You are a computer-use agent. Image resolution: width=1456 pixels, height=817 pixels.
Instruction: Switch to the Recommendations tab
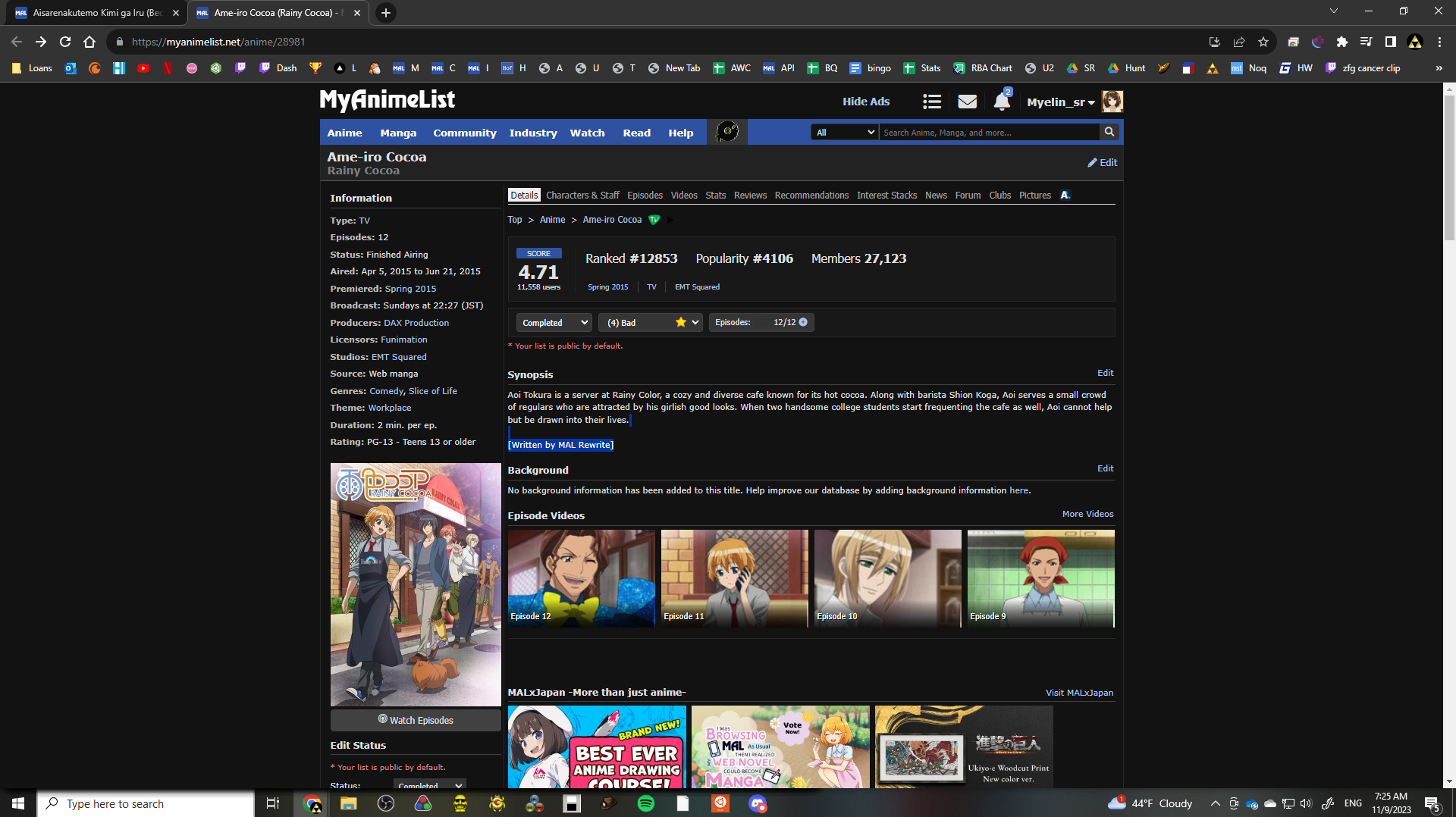tap(812, 196)
